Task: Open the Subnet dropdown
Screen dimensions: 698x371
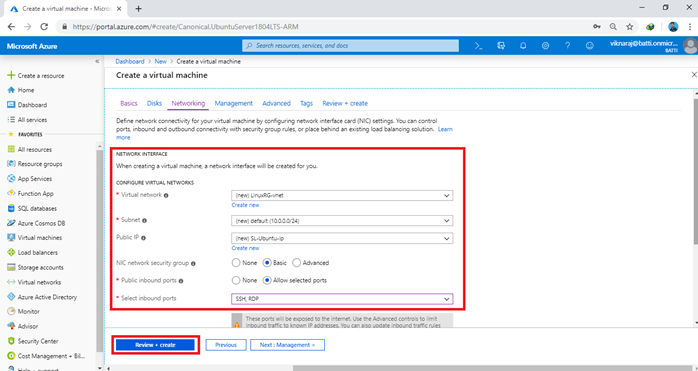Action: click(342, 220)
